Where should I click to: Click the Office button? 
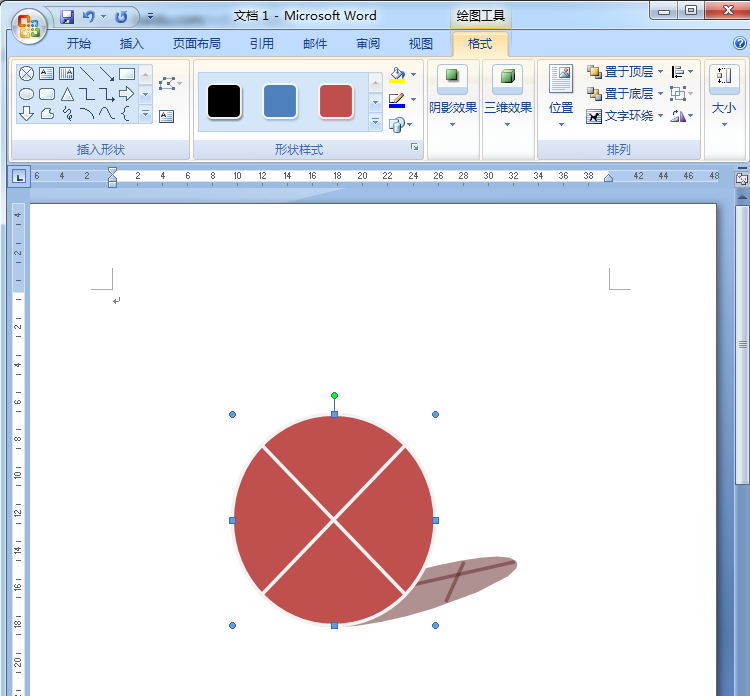[29, 27]
